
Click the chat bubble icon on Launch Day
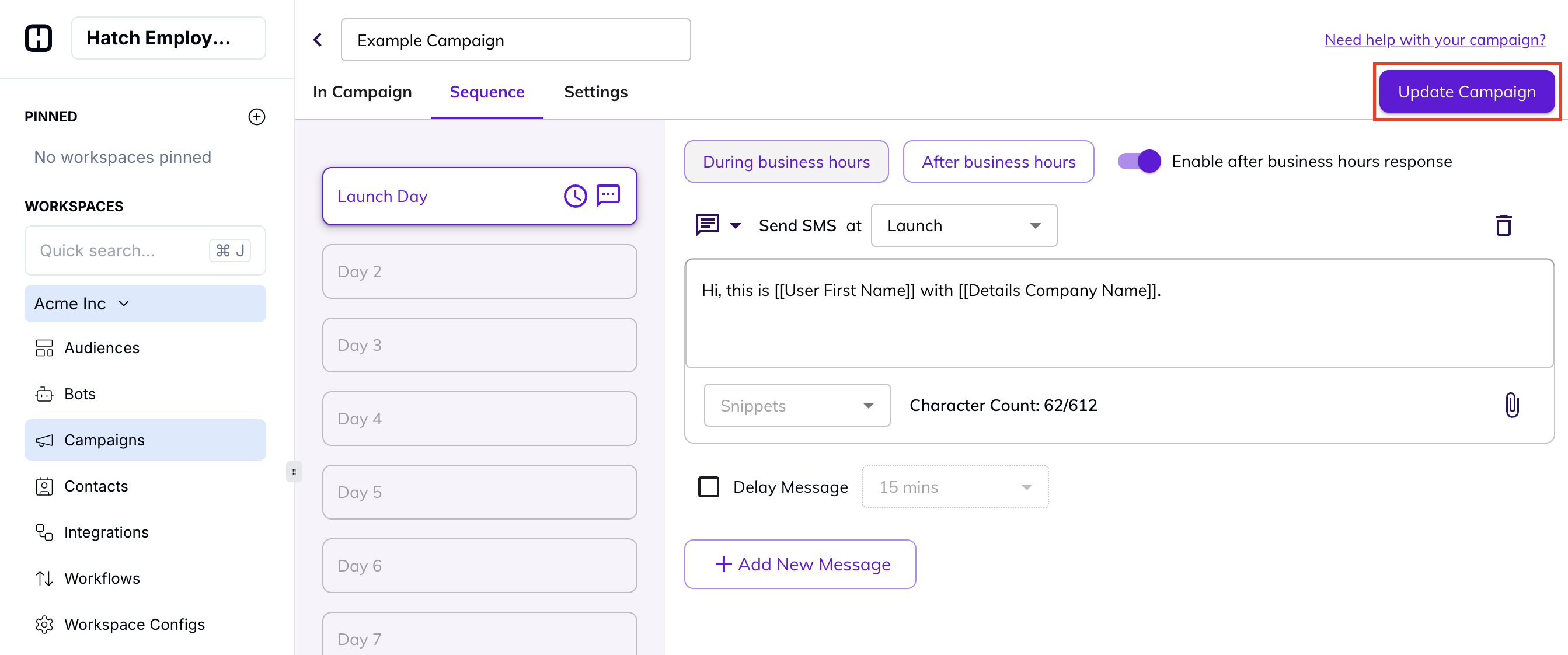608,196
